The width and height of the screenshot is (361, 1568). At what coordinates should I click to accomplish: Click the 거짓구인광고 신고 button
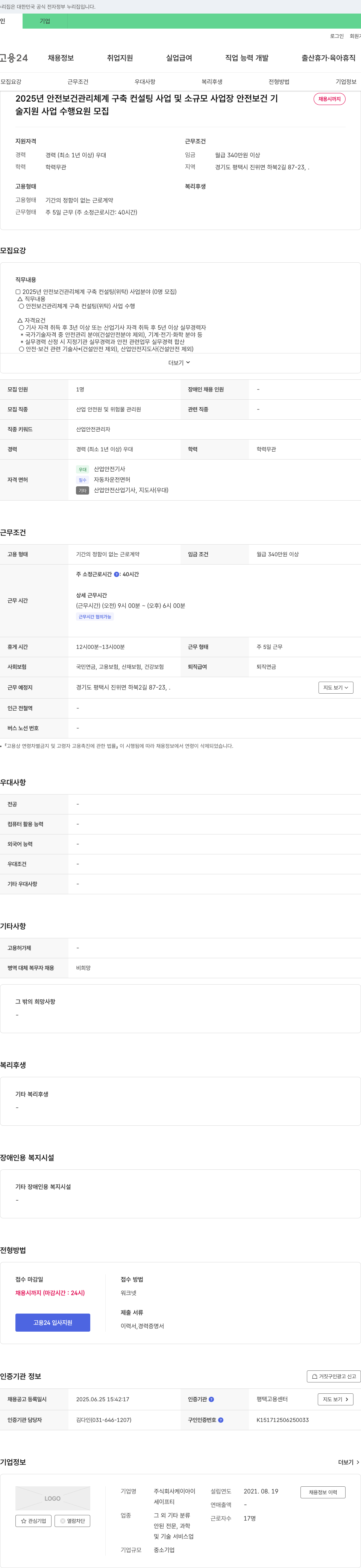(334, 1376)
